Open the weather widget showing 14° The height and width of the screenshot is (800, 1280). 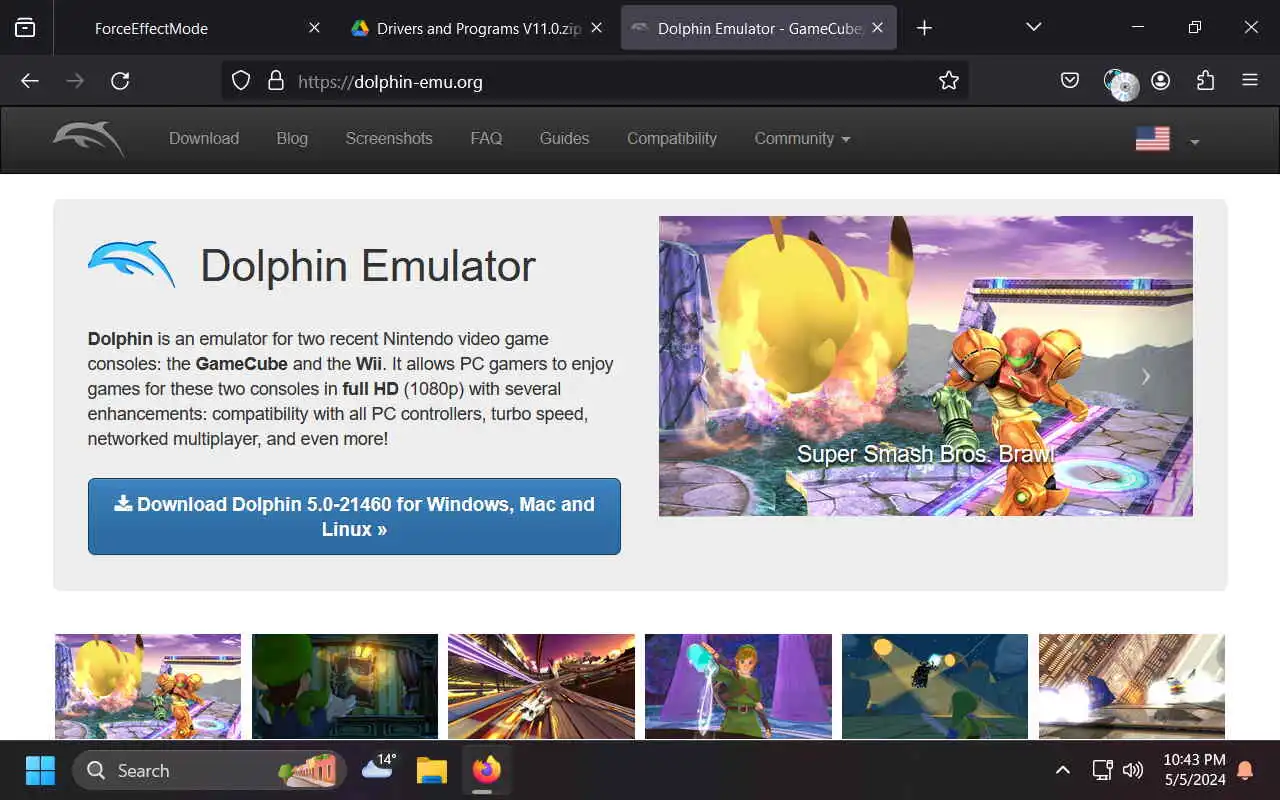tap(379, 768)
